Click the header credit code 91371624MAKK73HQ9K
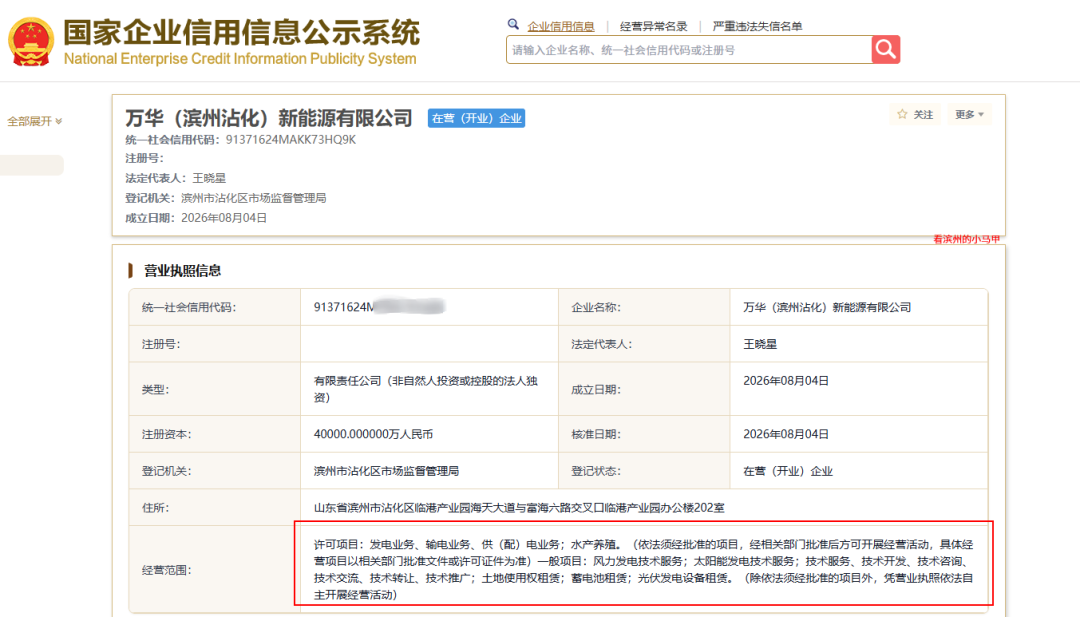The height and width of the screenshot is (617, 1080). [x=291, y=140]
